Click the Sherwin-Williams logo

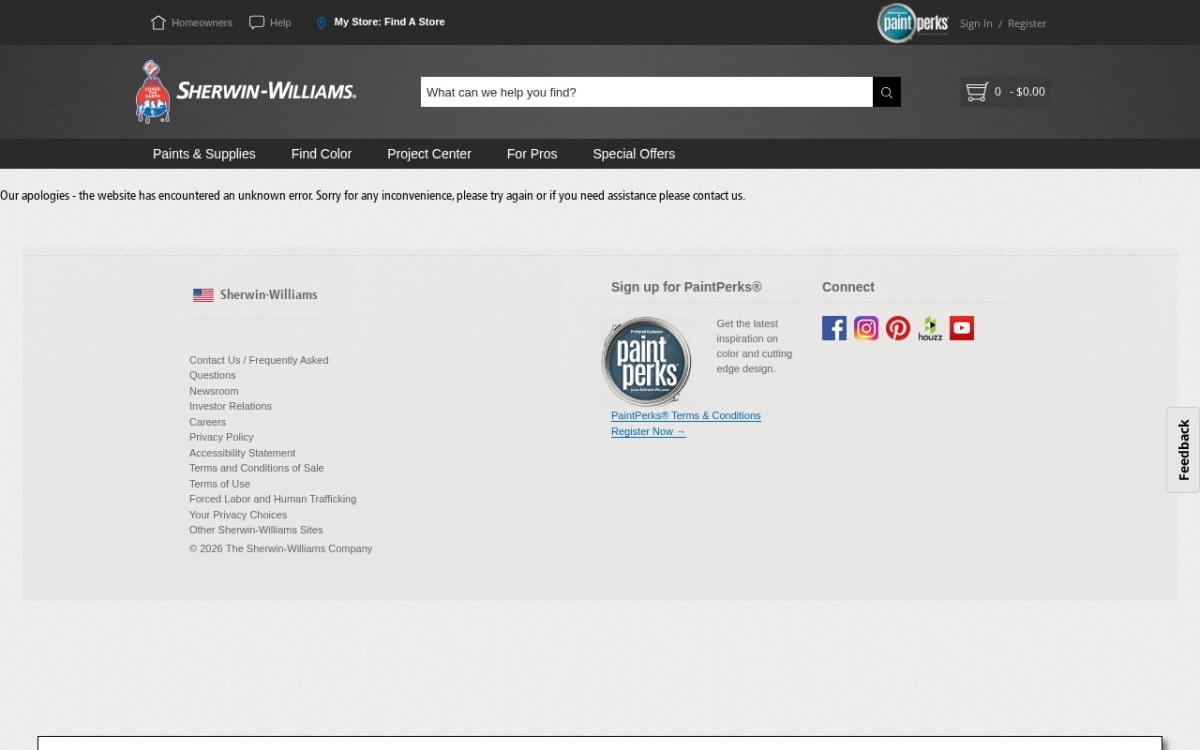coord(246,91)
